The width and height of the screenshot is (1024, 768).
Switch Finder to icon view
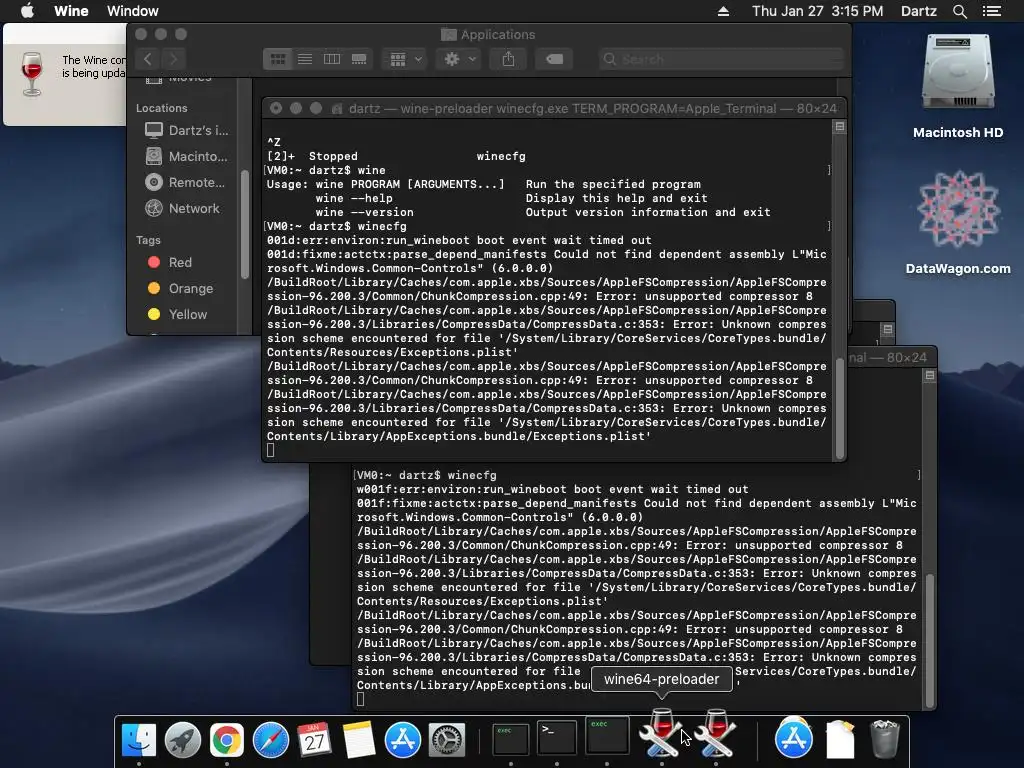pos(278,59)
